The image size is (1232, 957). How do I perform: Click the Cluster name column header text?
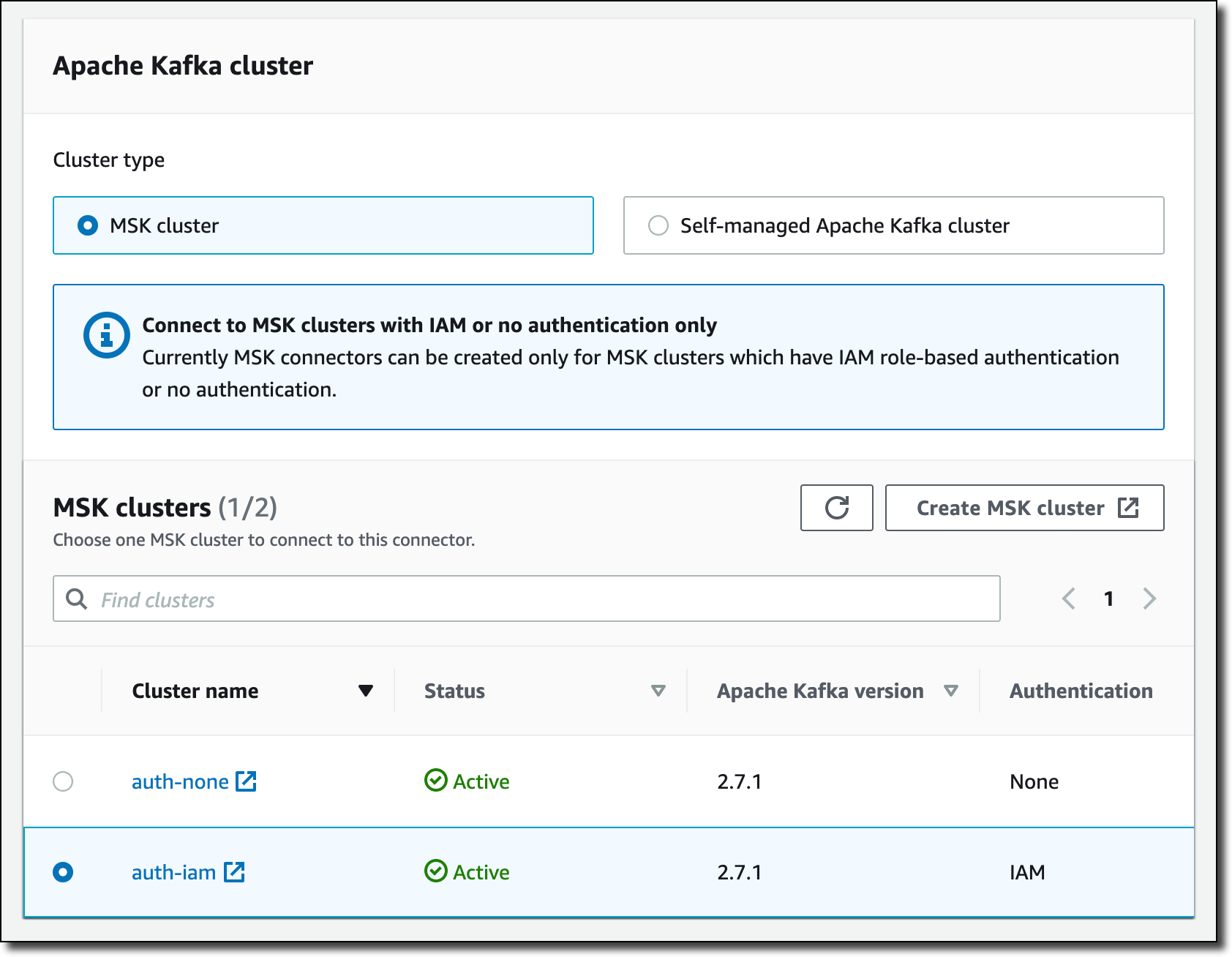195,691
